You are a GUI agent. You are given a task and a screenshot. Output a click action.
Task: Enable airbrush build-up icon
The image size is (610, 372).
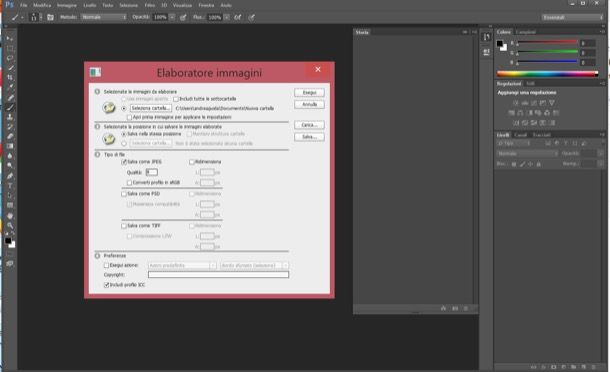[x=237, y=17]
